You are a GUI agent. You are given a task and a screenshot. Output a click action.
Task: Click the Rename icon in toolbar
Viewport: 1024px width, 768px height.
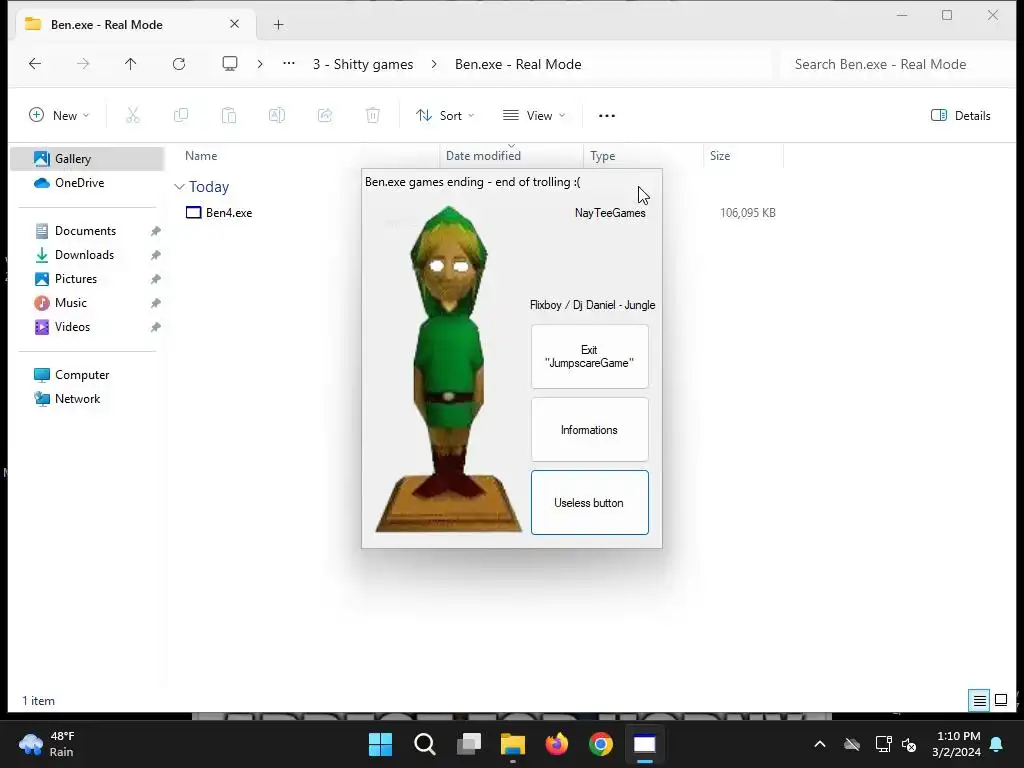(277, 116)
